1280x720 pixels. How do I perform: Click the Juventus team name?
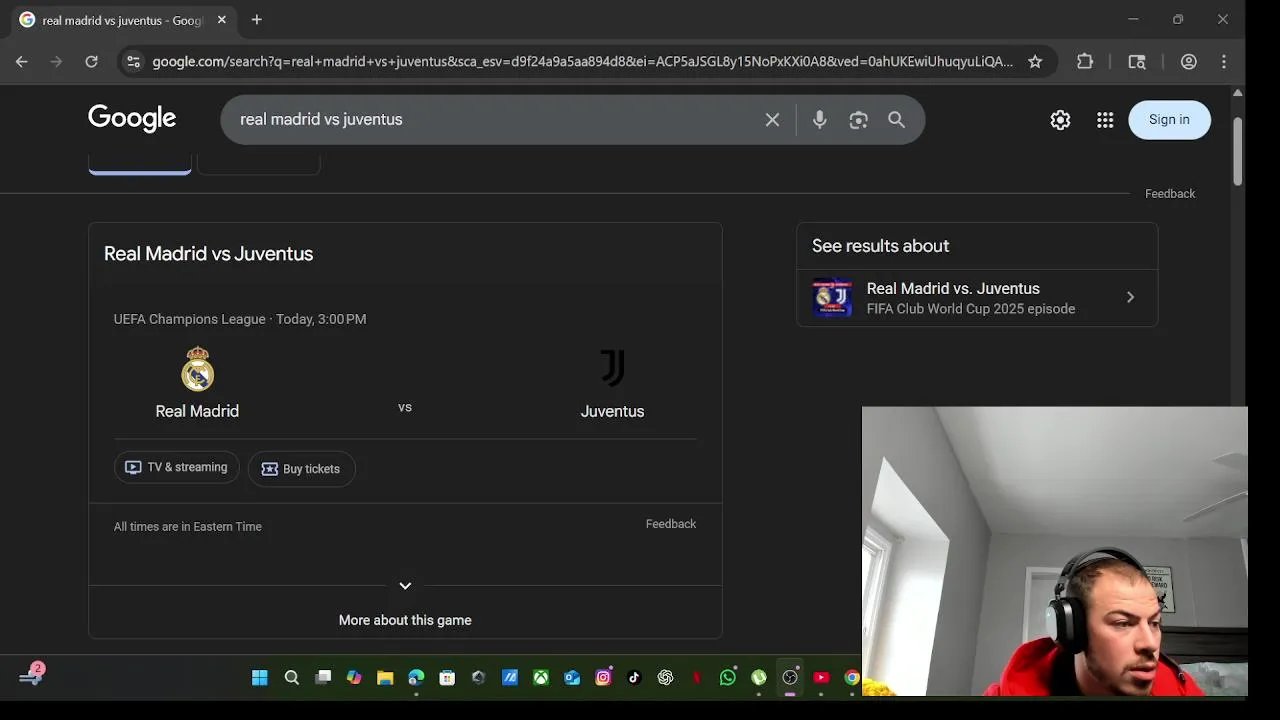[612, 411]
